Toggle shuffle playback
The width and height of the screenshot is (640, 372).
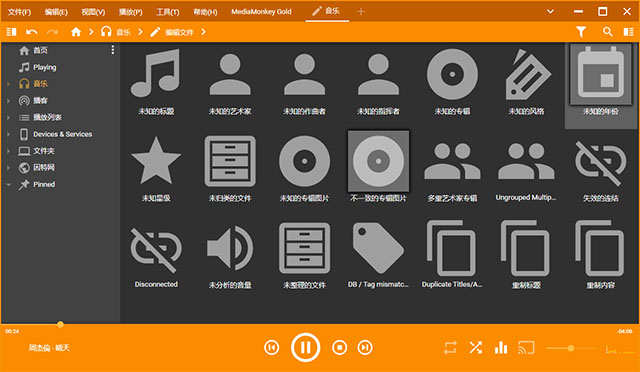click(476, 347)
